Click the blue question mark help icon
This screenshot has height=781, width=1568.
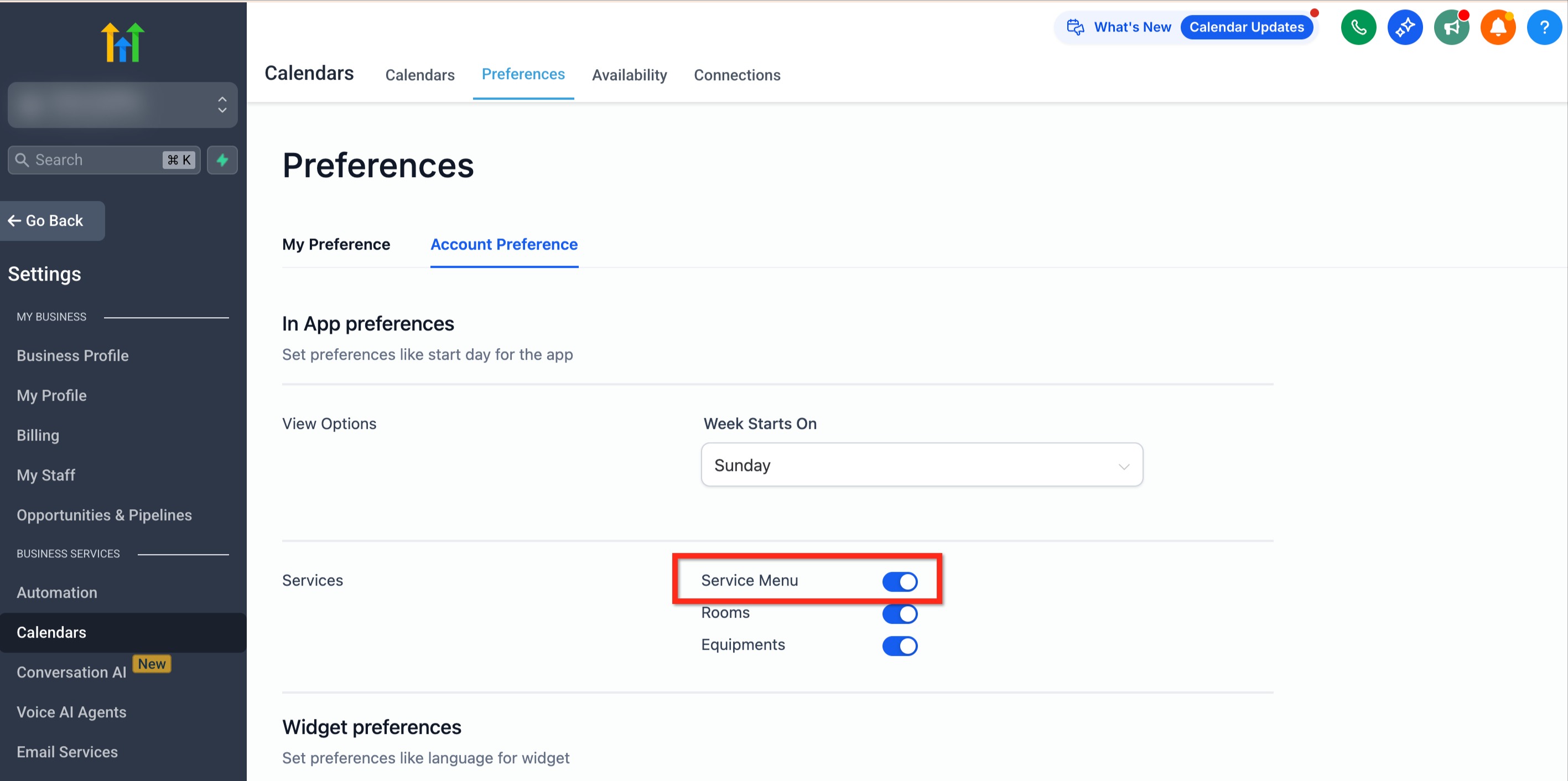pyautogui.click(x=1544, y=27)
